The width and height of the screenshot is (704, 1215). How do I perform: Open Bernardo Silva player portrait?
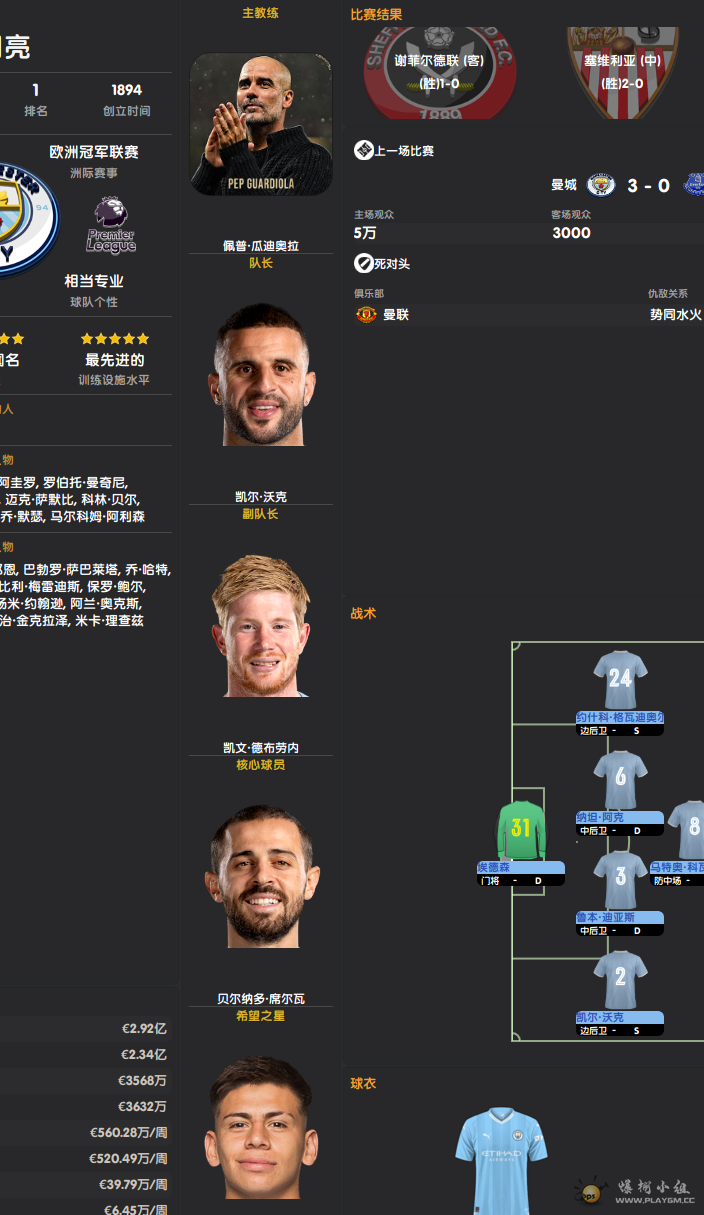point(261,877)
